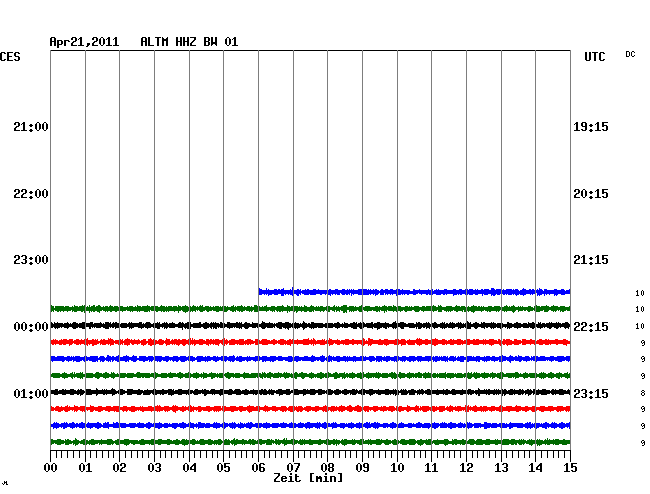Click minute label 12 on the Zeit axis

click(466, 468)
